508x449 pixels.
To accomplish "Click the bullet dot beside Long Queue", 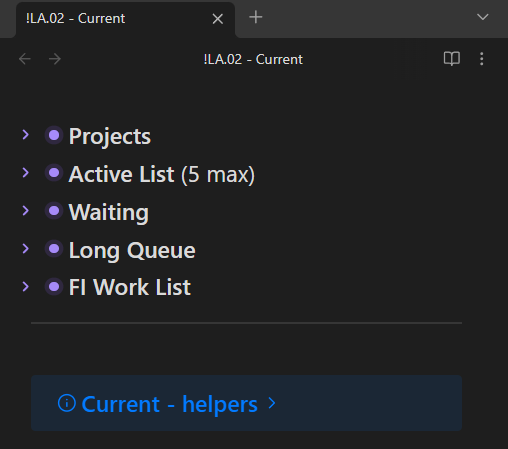I will pos(54,249).
